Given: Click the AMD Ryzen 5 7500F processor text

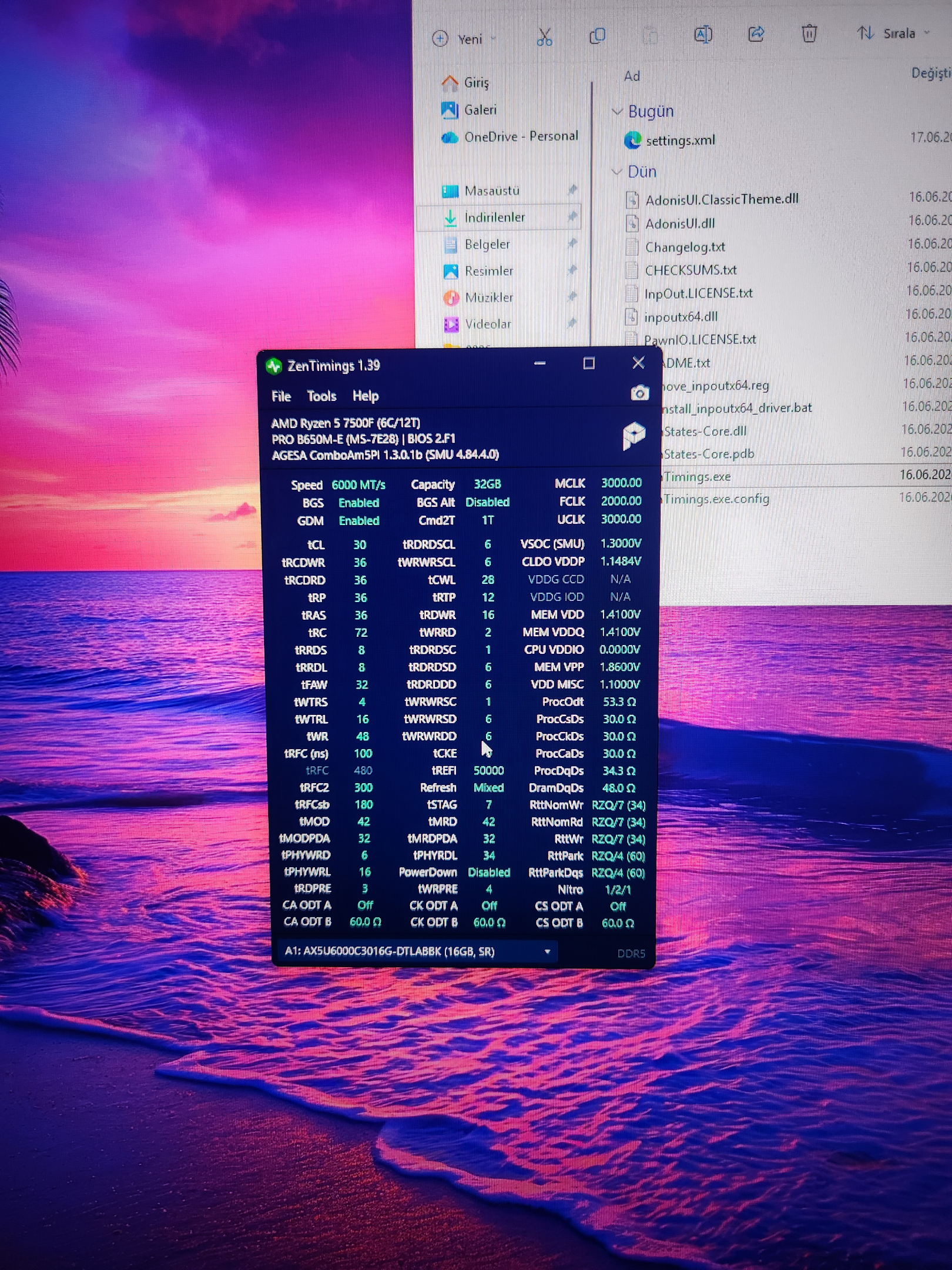Looking at the screenshot, I should click(x=346, y=423).
